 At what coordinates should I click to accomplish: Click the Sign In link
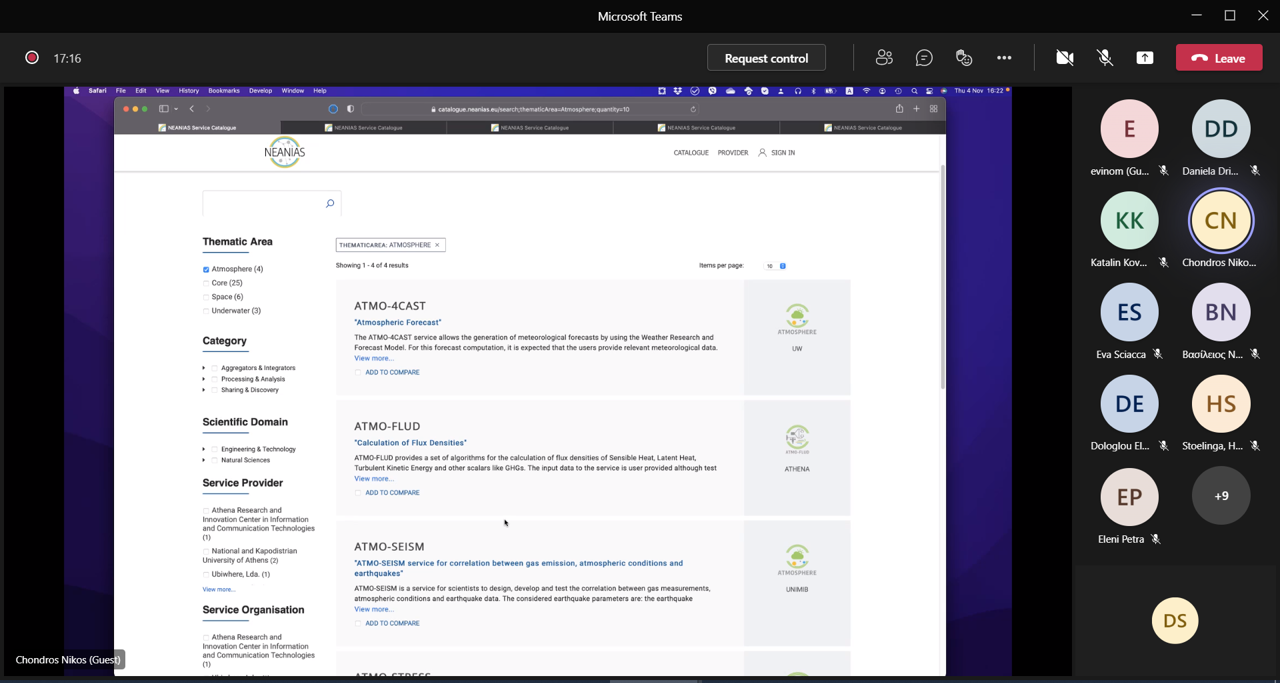tap(783, 153)
